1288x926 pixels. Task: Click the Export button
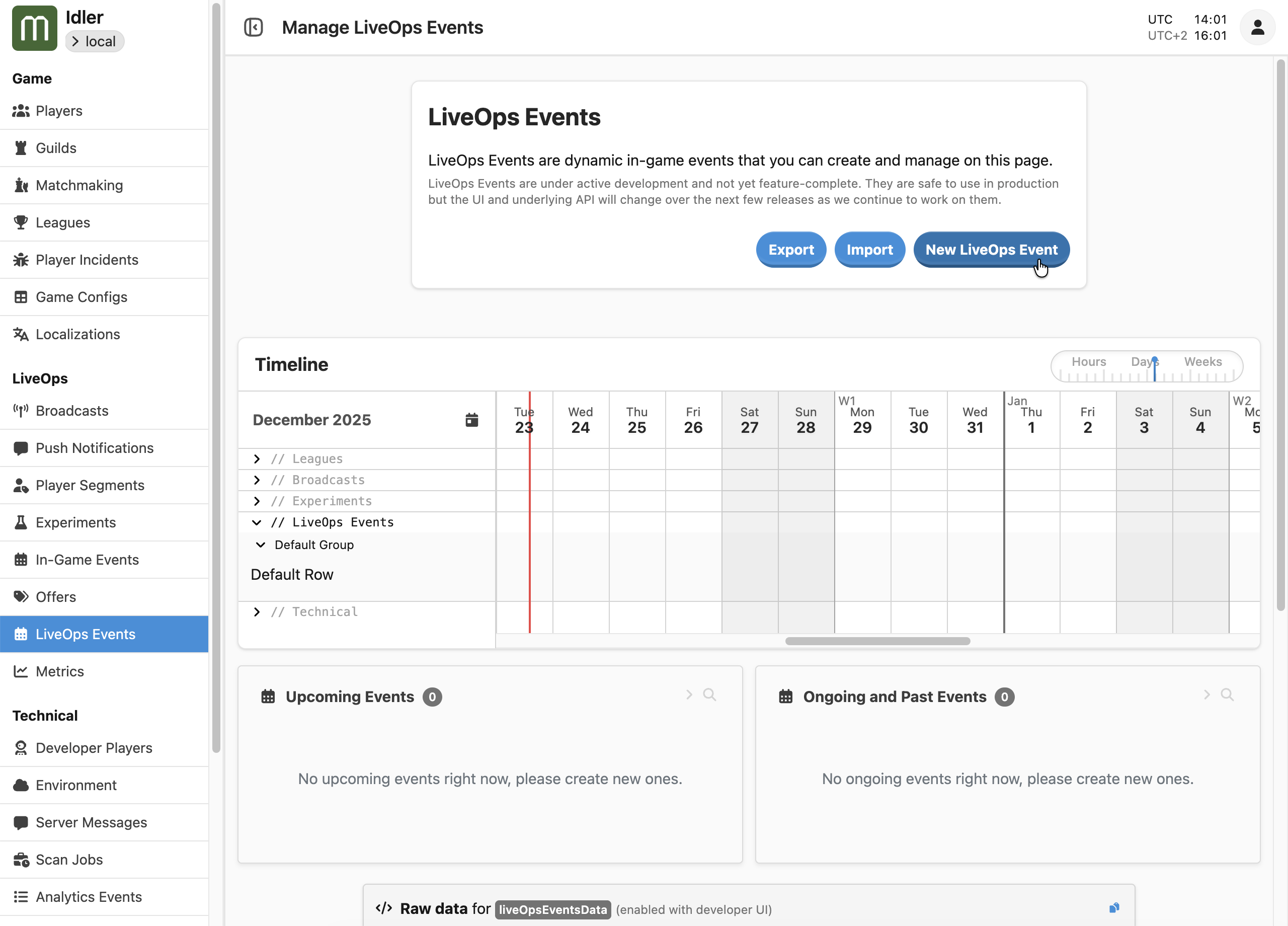pos(791,250)
